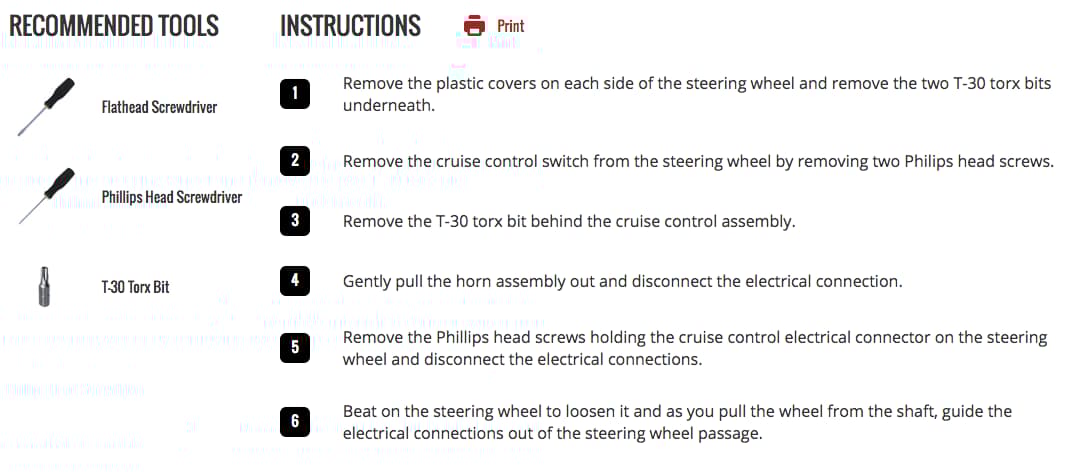Click the step 3 number badge
This screenshot has height=472, width=1076.
pos(294,221)
